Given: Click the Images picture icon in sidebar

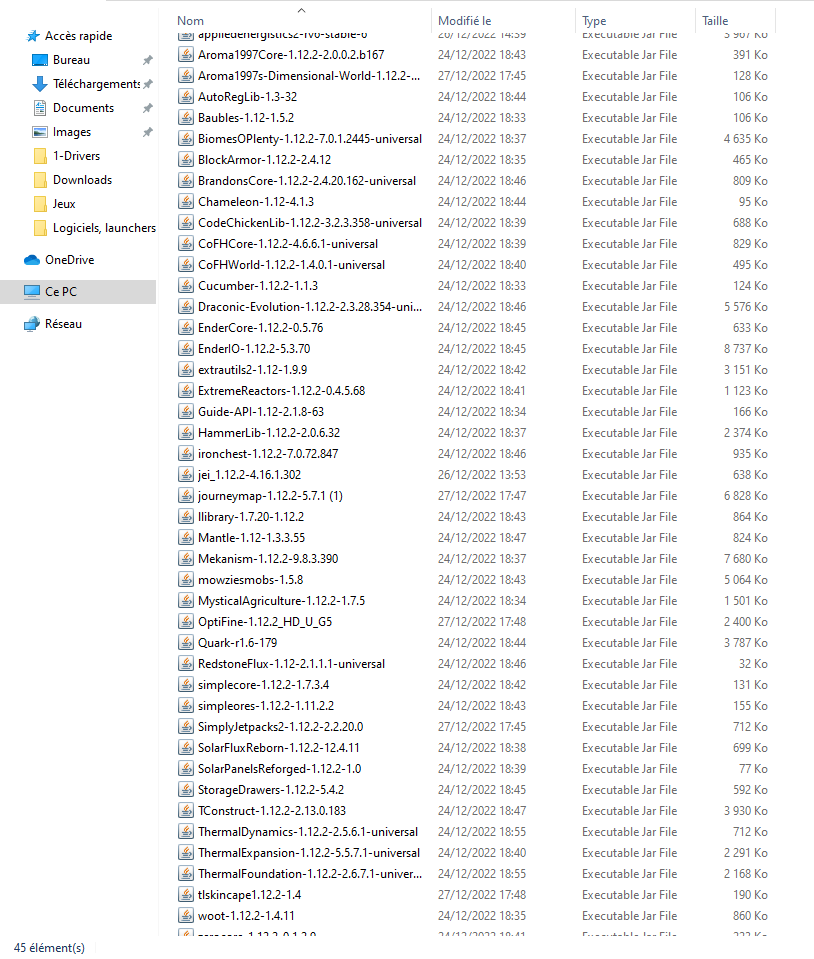Looking at the screenshot, I should 40,132.
